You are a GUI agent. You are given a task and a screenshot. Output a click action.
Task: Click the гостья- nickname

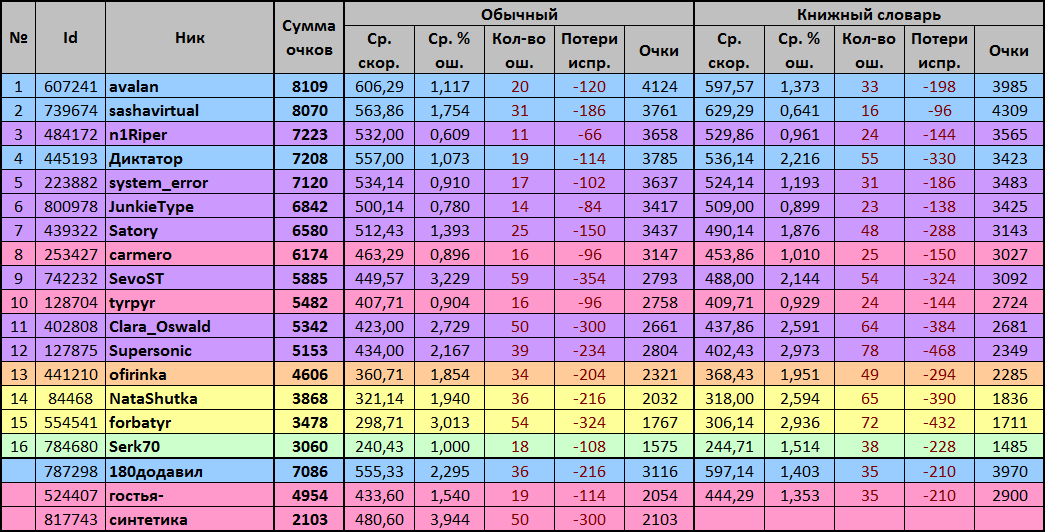(138, 496)
